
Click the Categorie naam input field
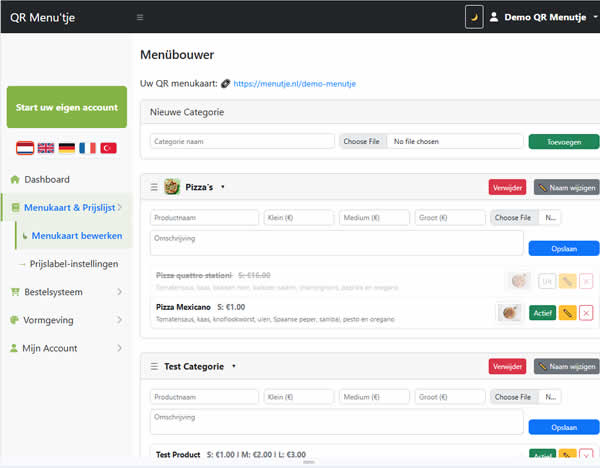point(242,142)
